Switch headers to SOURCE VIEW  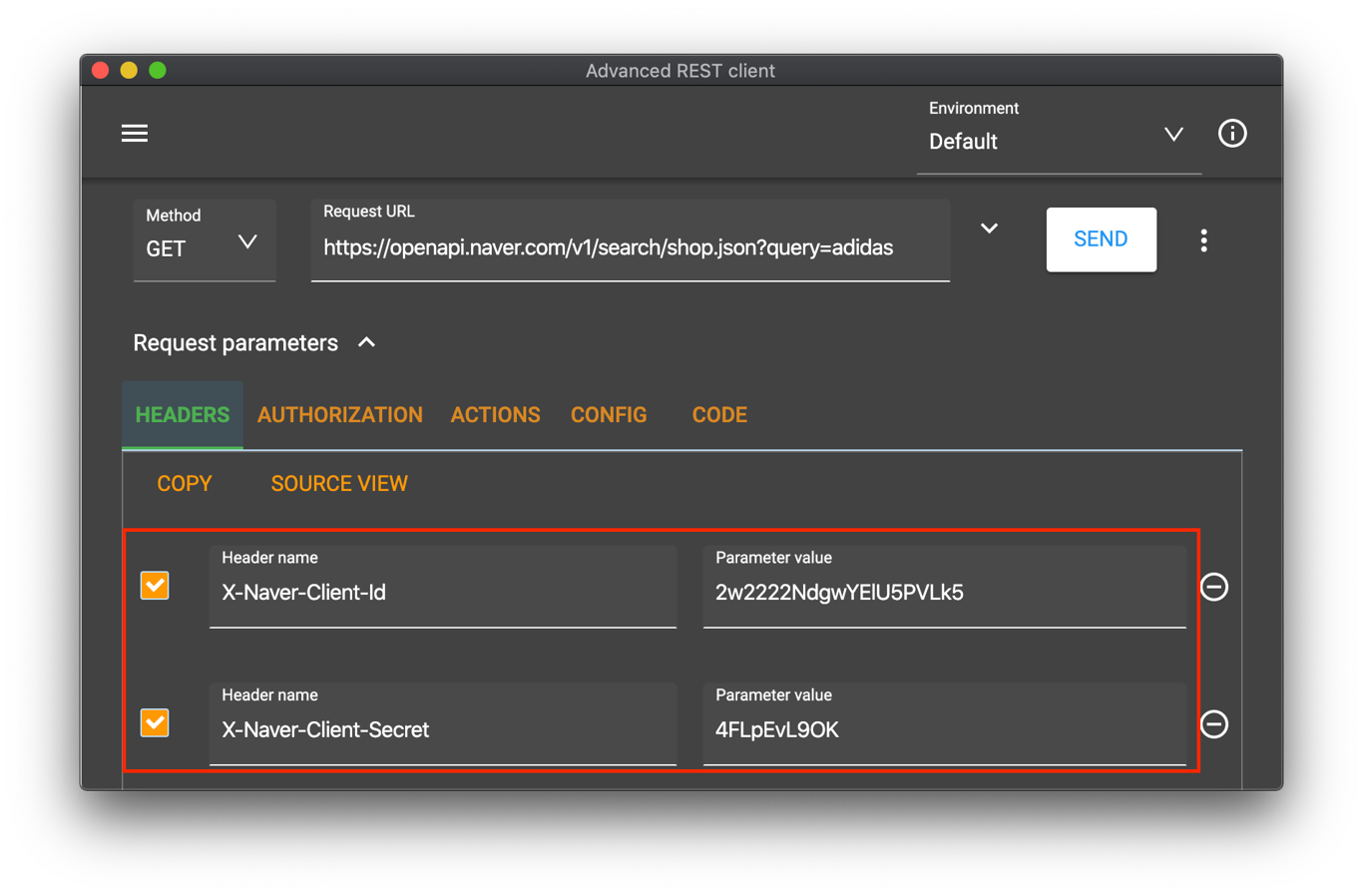point(339,484)
